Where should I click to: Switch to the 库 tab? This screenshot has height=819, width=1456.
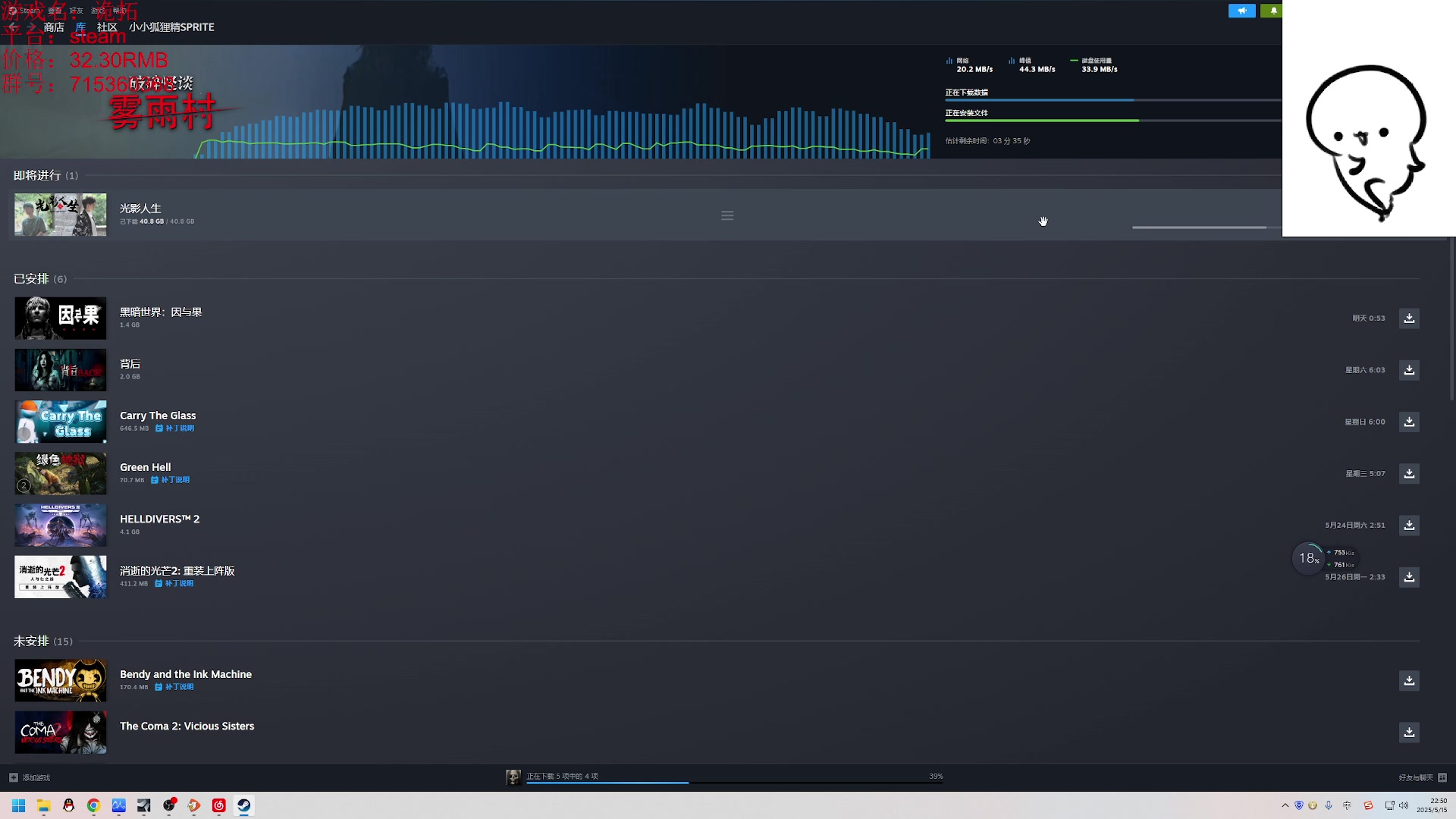coord(81,27)
